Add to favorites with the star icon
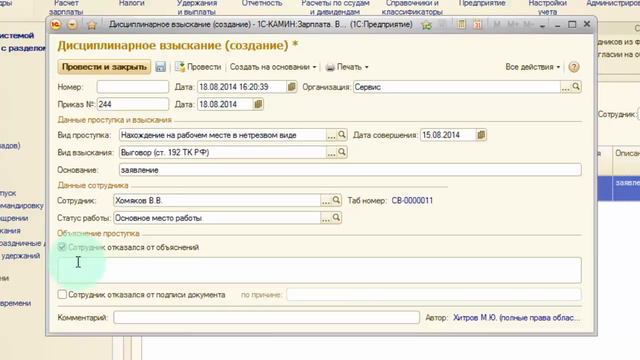This screenshot has height=360, width=640. [x=427, y=25]
